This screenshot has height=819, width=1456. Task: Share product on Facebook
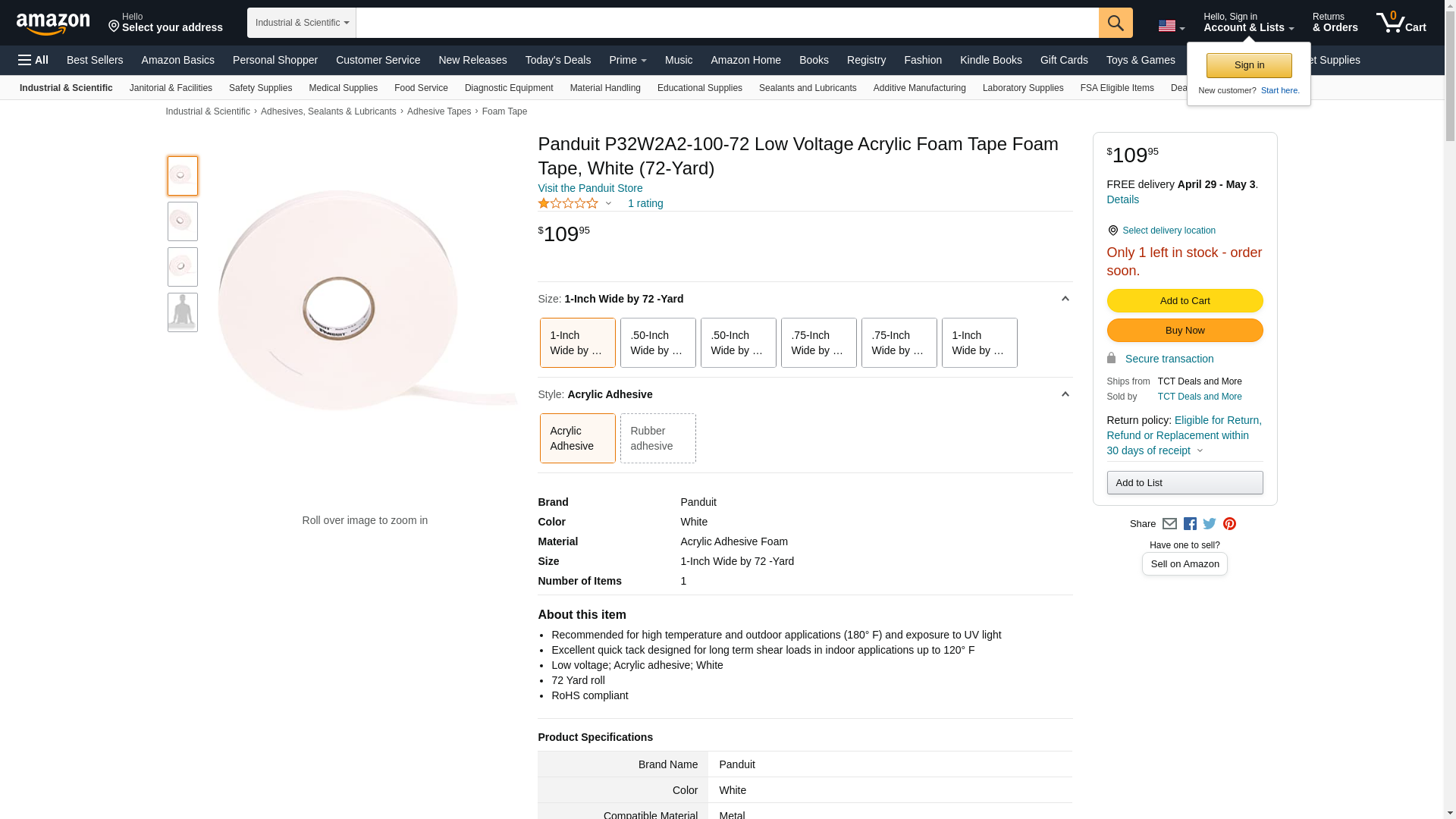pyautogui.click(x=1190, y=524)
